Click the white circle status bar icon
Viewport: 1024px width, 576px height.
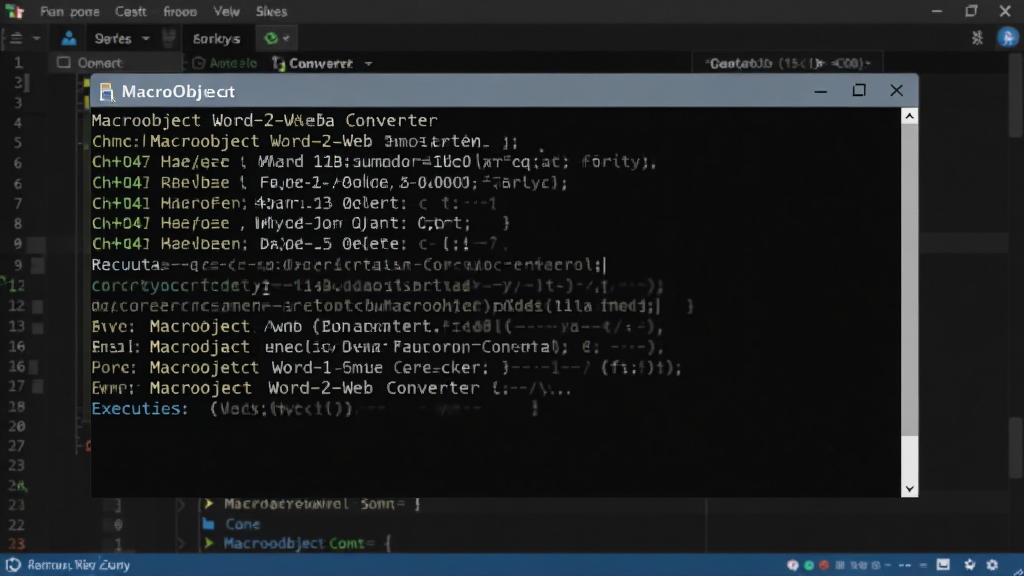pyautogui.click(x=793, y=565)
